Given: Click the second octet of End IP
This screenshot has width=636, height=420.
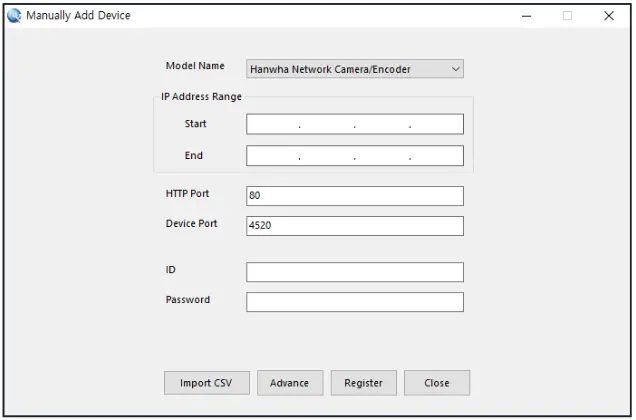Looking at the screenshot, I should (x=327, y=156).
